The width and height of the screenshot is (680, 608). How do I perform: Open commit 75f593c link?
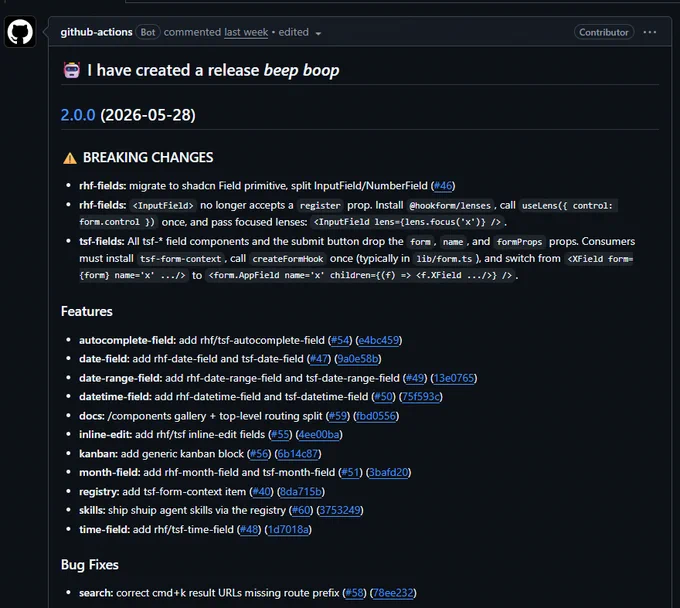pyautogui.click(x=421, y=397)
